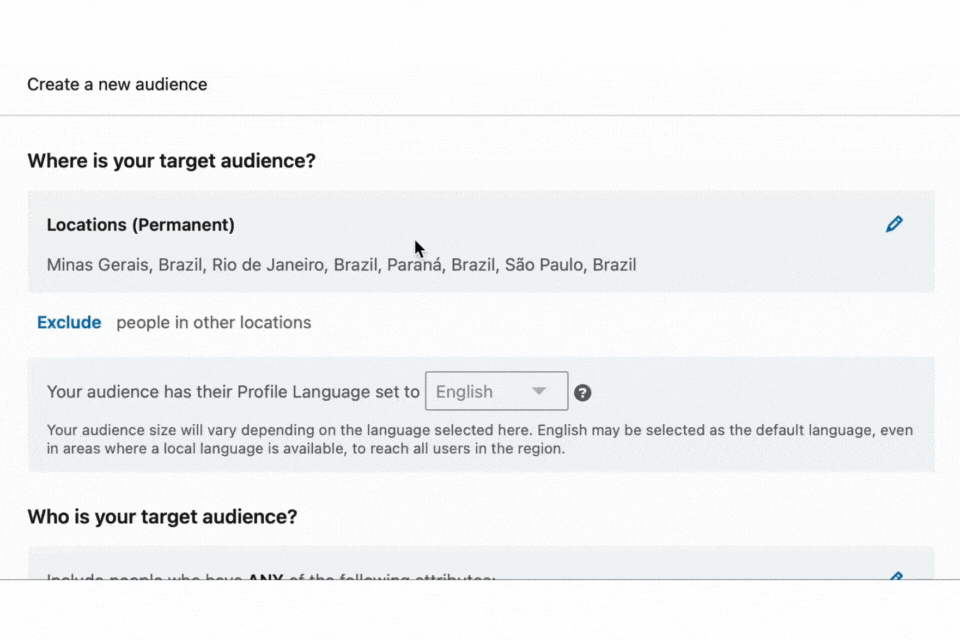The height and width of the screenshot is (640, 960).
Task: Click the audience size language note
Action: click(300, 431)
